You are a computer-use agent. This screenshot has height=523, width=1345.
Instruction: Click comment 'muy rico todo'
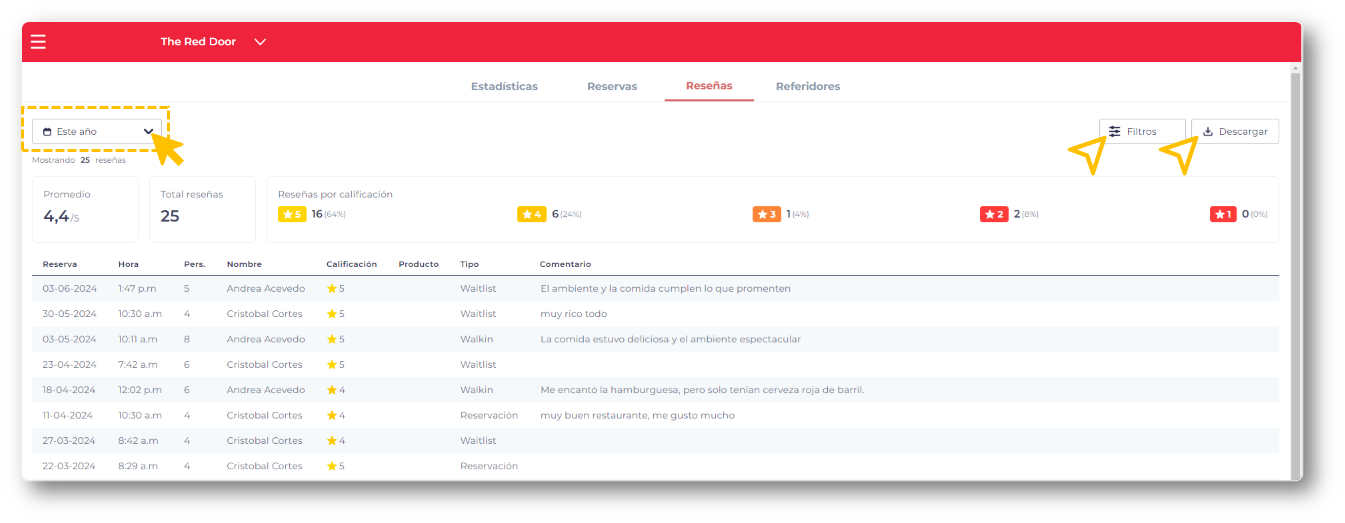pos(573,314)
